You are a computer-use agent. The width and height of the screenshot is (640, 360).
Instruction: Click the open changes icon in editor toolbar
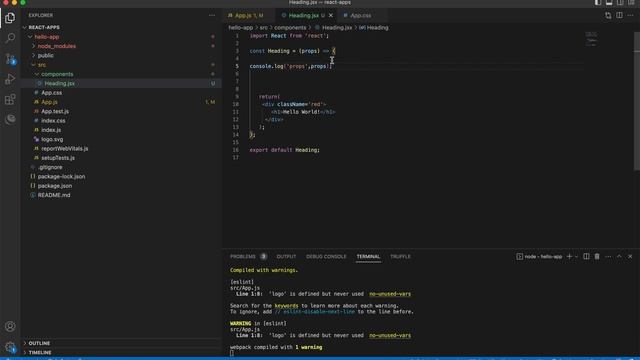click(608, 16)
